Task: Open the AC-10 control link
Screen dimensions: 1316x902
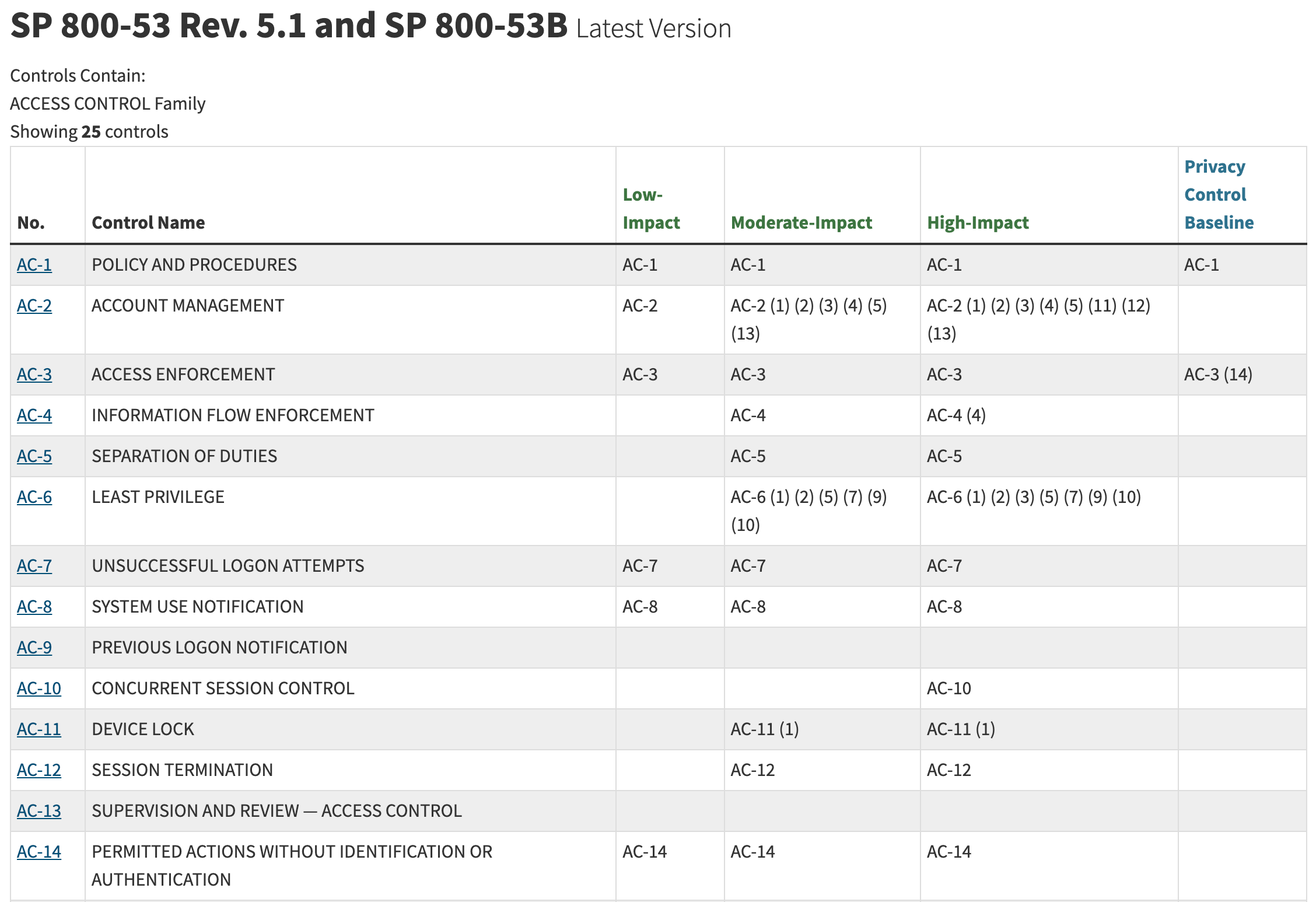Action: (39, 688)
